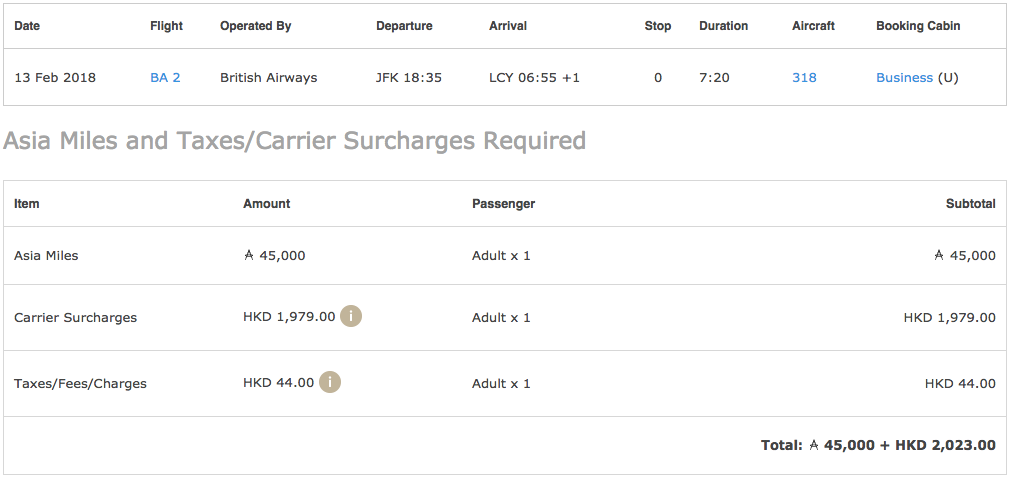The image size is (1009, 479).
Task: Click the Business booking cabin link
Action: pos(904,77)
